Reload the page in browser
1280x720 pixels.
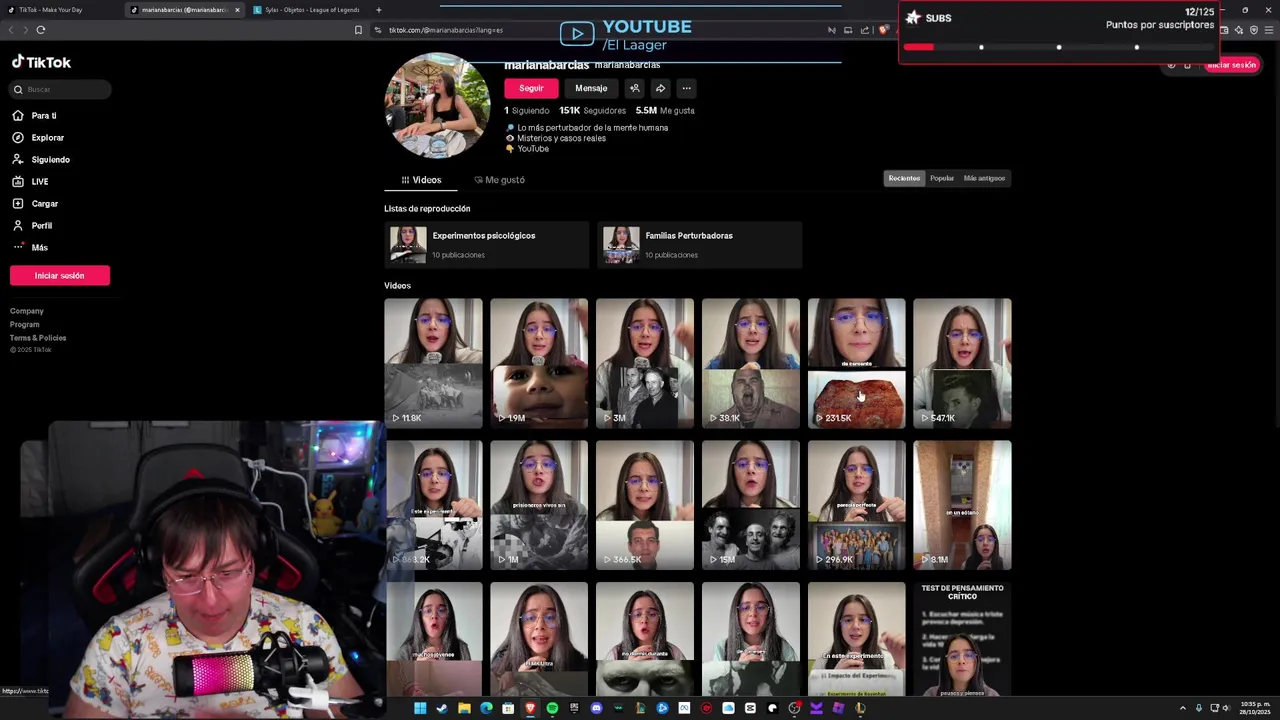[40, 30]
